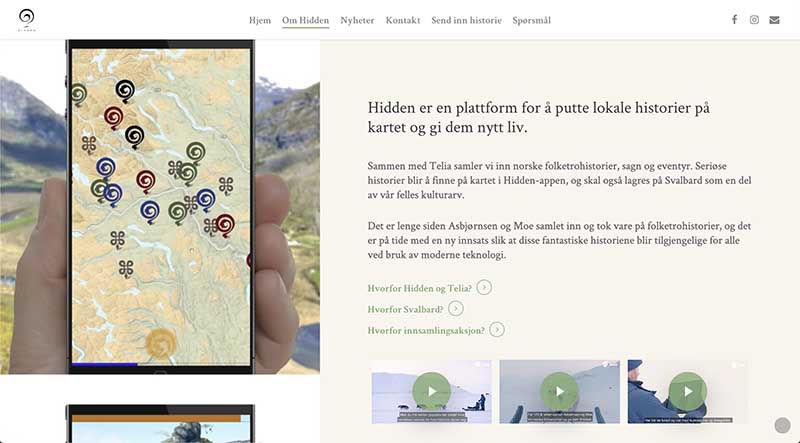Expand arrow next to Hvorfor innsamlingsaksjon
This screenshot has height=443, width=800.
(497, 329)
